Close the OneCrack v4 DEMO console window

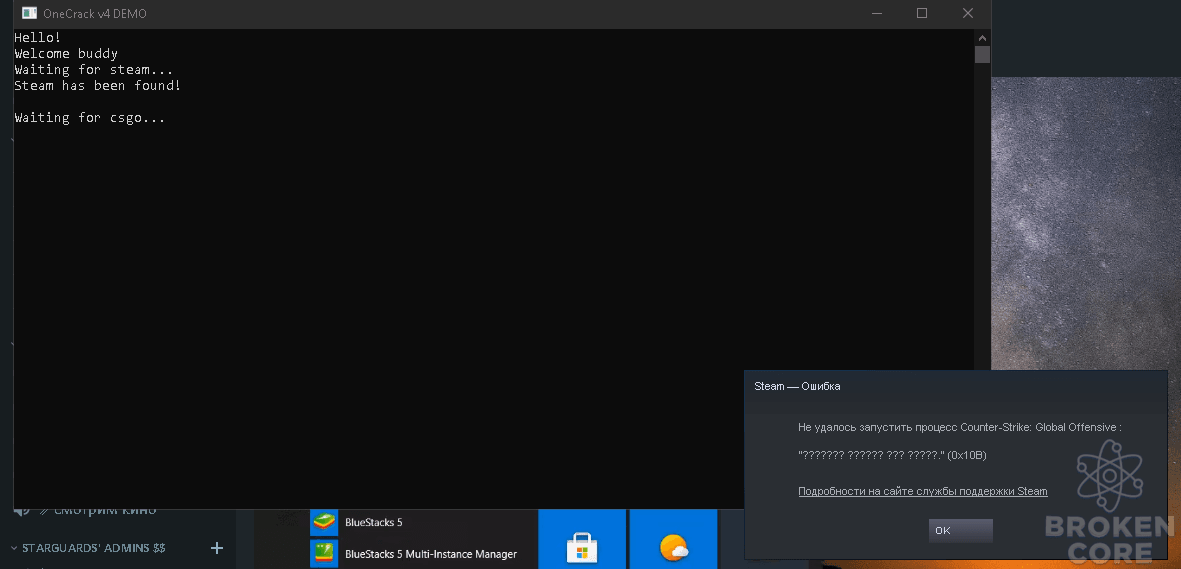(x=968, y=14)
